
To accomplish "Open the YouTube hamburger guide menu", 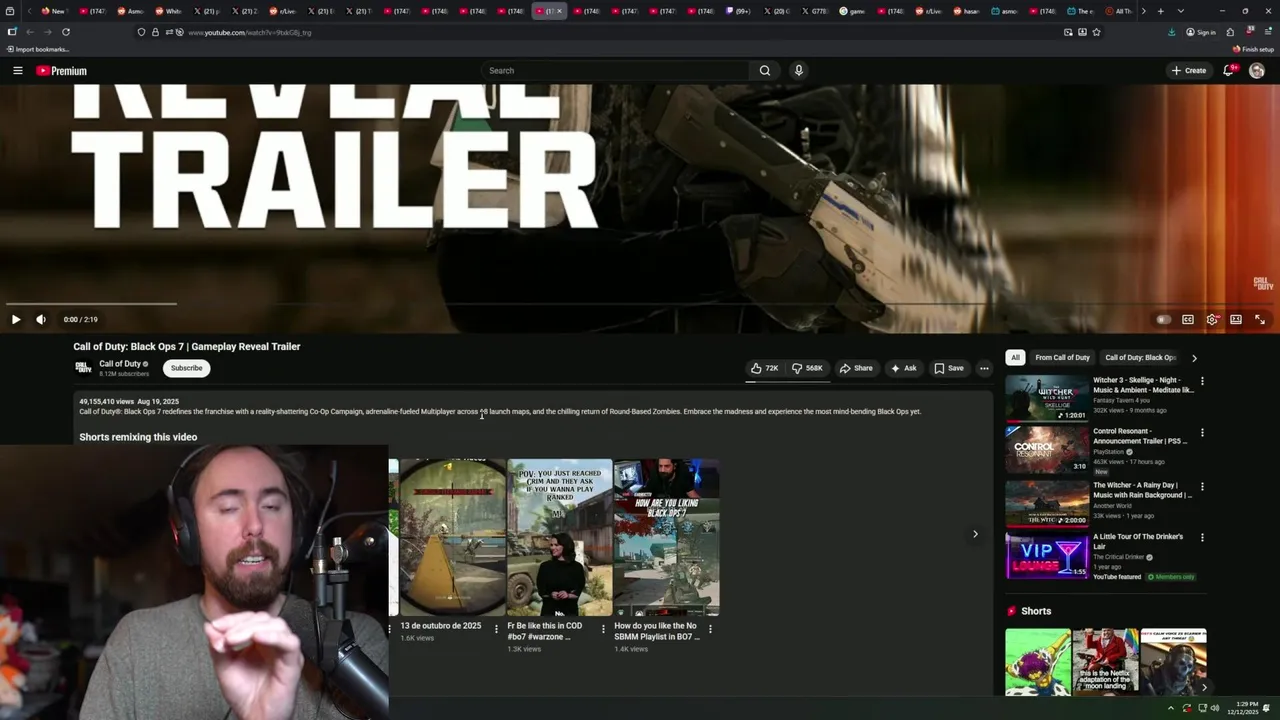I will click(17, 71).
